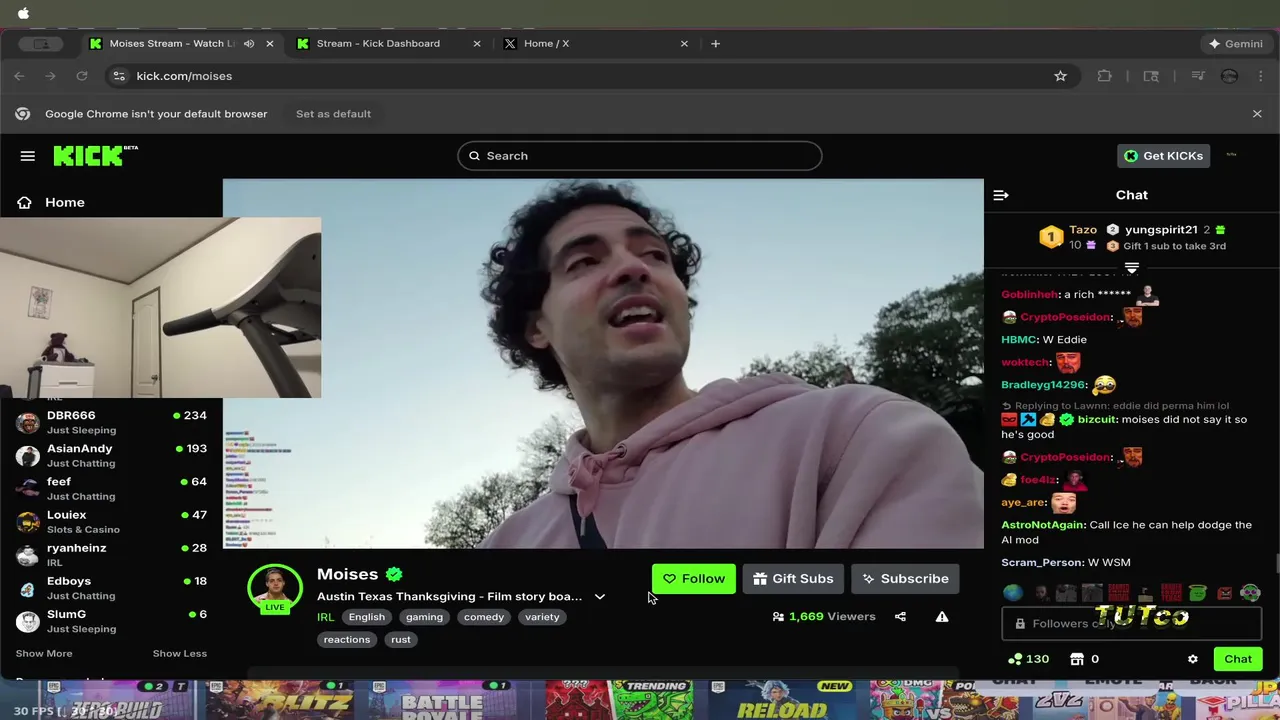The width and height of the screenshot is (1280, 720).
Task: Open Louiex Slots & Casino channel
Action: 111,521
